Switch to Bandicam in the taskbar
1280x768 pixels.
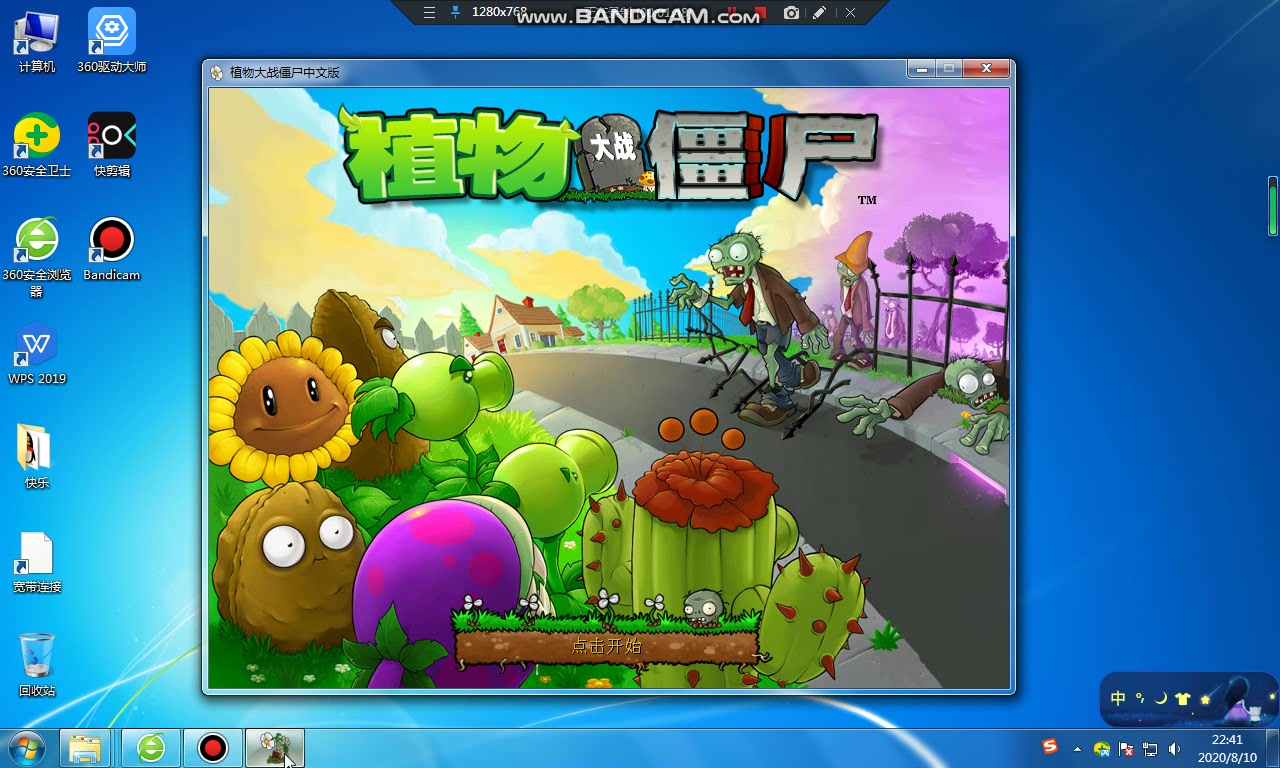pos(212,748)
